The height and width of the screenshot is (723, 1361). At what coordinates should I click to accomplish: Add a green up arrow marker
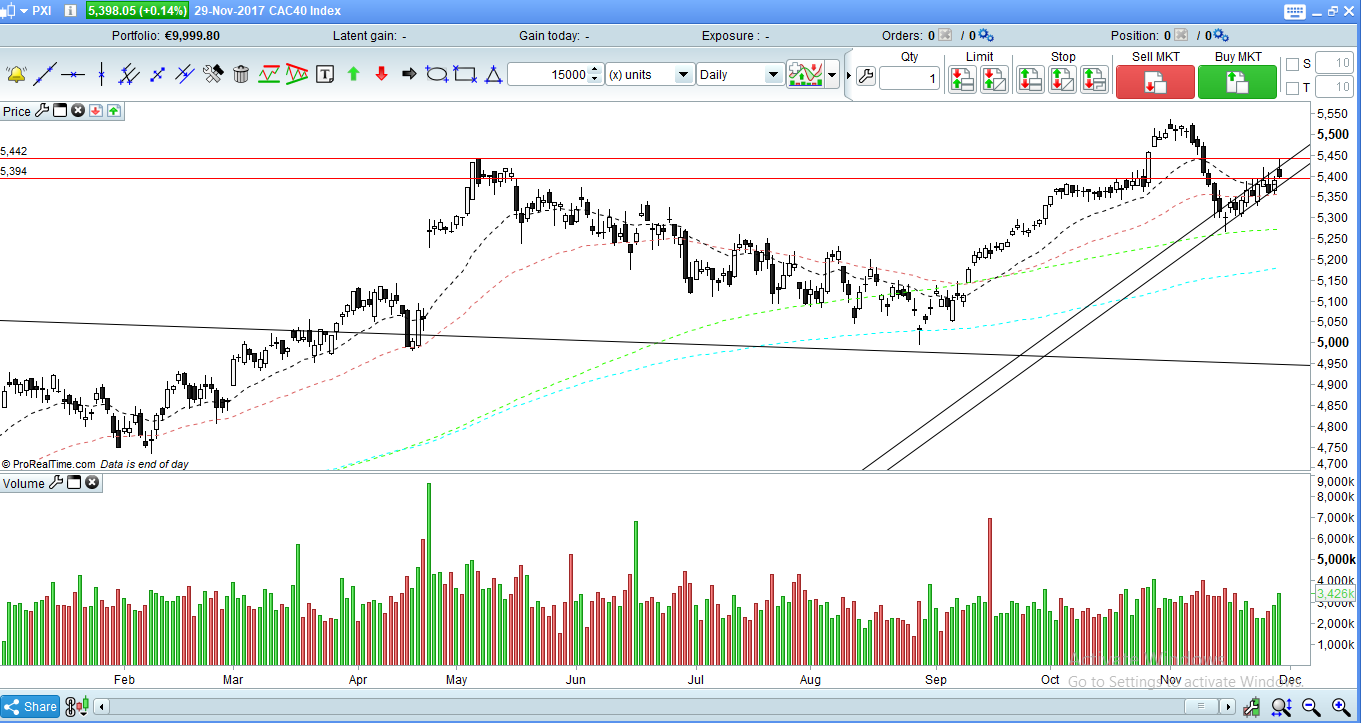353,74
